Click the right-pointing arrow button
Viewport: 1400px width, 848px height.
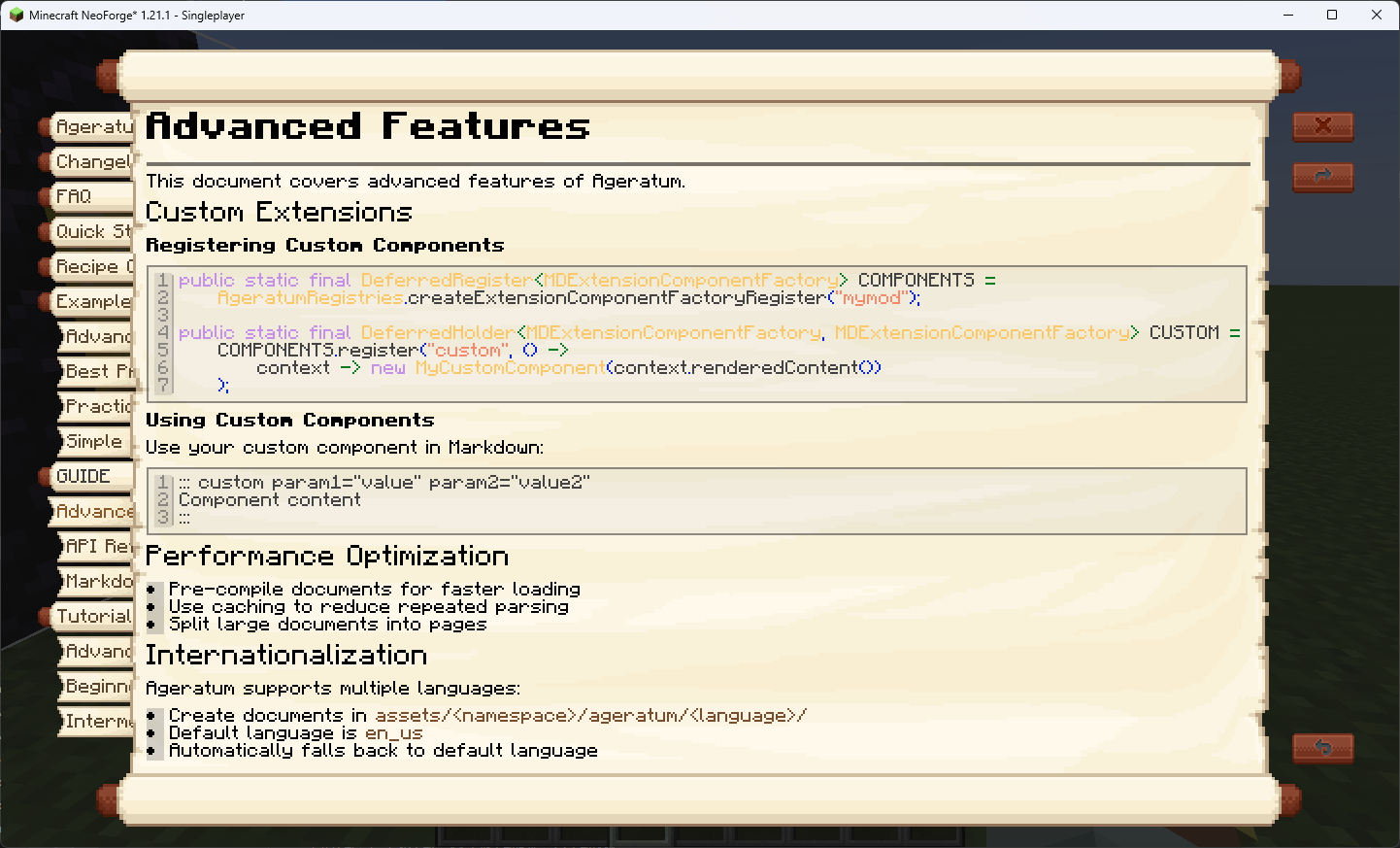tap(1322, 177)
